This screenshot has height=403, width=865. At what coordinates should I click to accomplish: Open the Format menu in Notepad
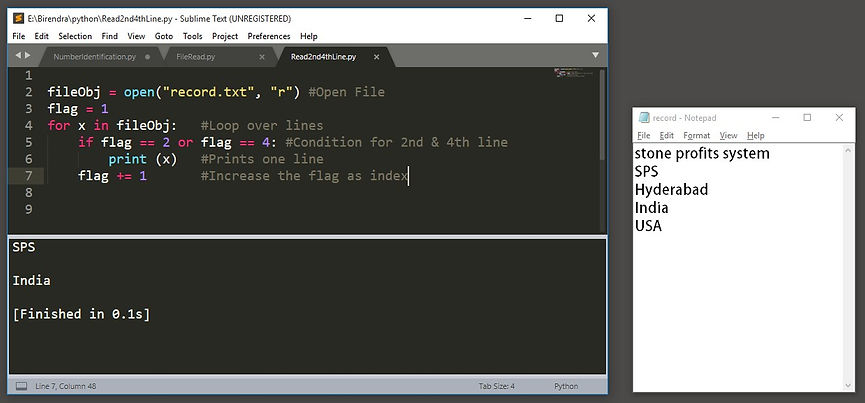coord(696,136)
